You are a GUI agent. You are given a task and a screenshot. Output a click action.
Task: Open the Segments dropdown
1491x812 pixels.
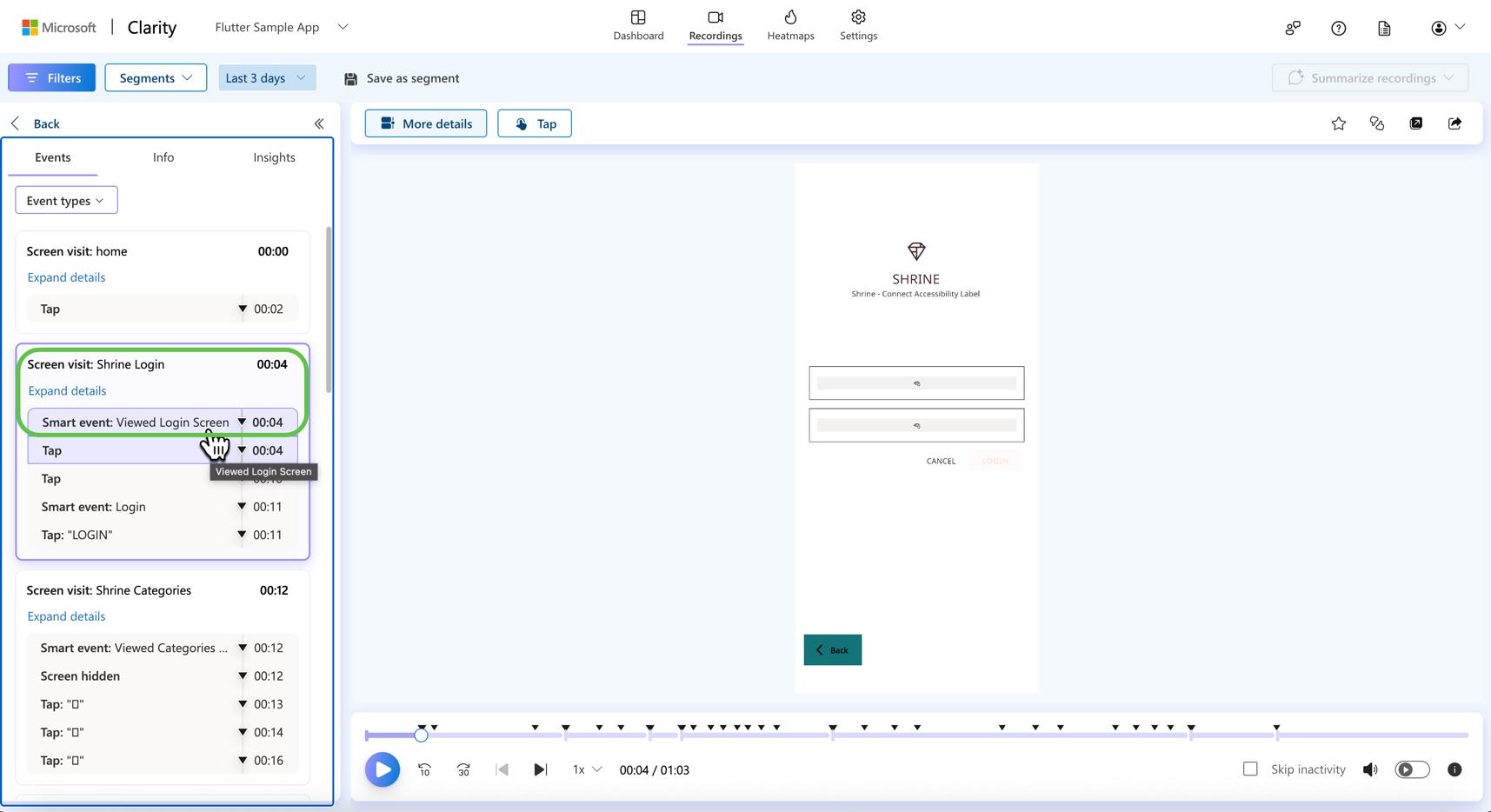coord(156,77)
